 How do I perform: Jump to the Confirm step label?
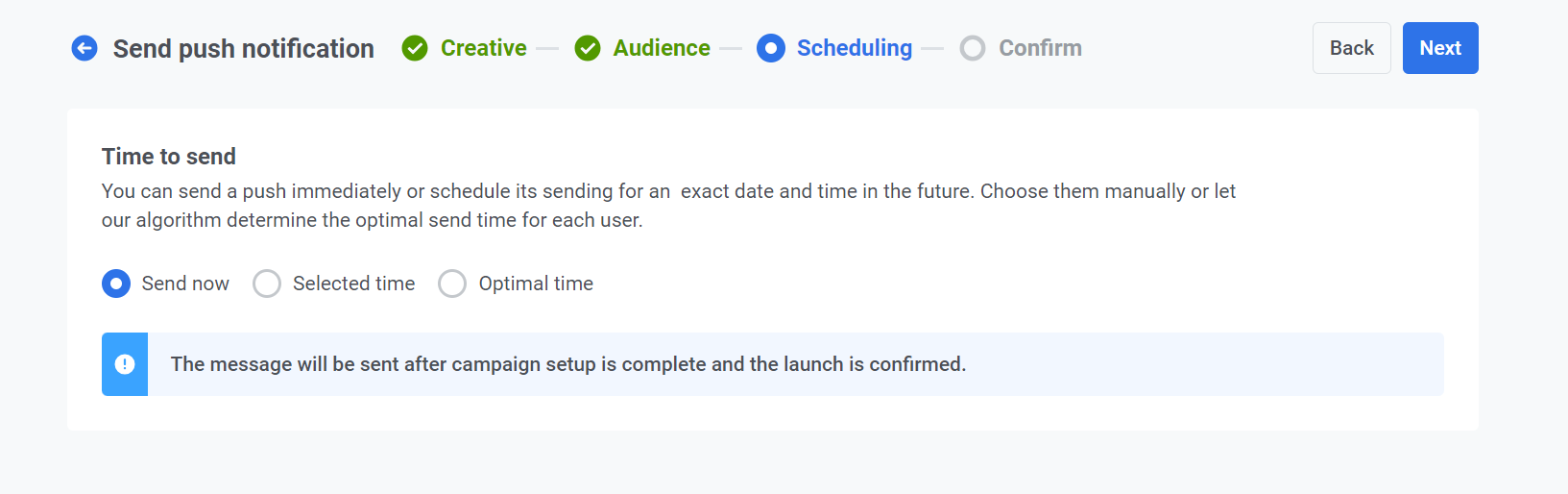(1040, 48)
